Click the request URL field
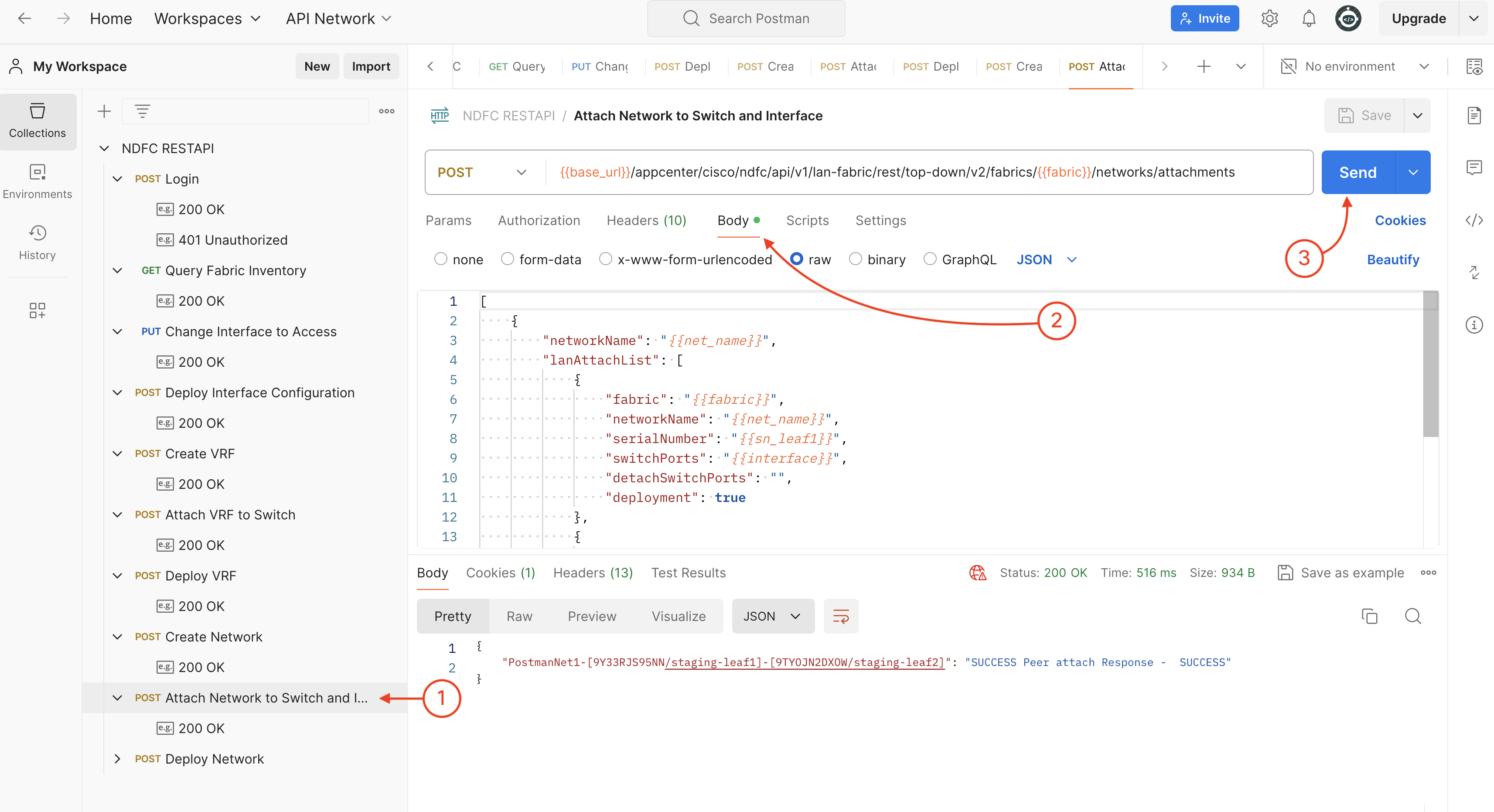Viewport: 1494px width, 812px height. [x=928, y=172]
